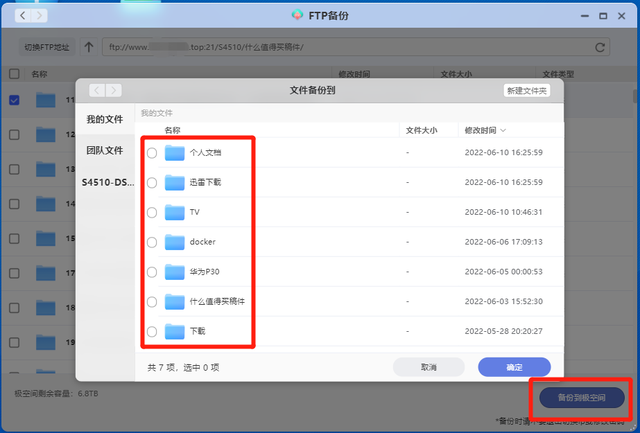Open 团队文件 tab in sidebar

(105, 151)
